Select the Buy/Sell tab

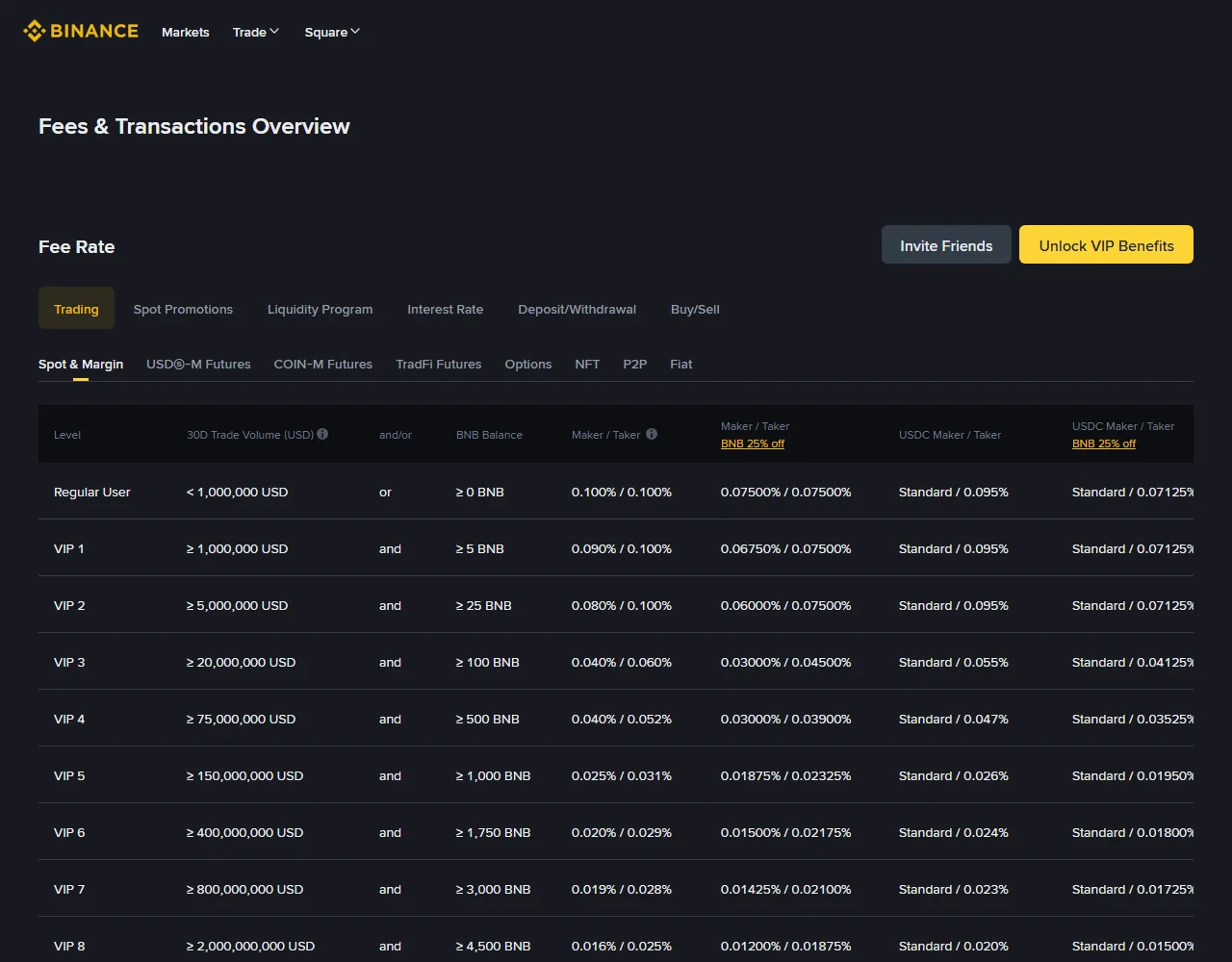[x=695, y=309]
